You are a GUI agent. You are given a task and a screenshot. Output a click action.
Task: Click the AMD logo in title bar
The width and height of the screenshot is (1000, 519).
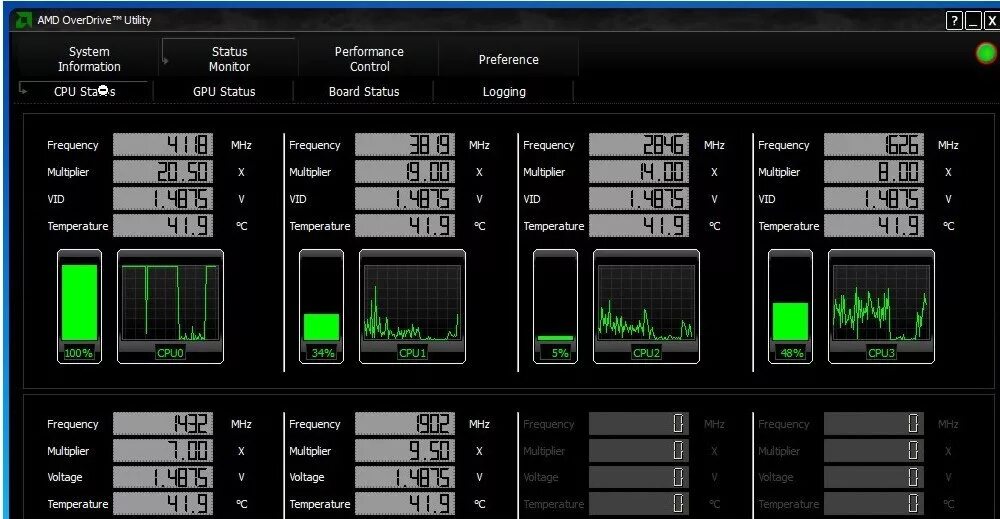click(24, 20)
